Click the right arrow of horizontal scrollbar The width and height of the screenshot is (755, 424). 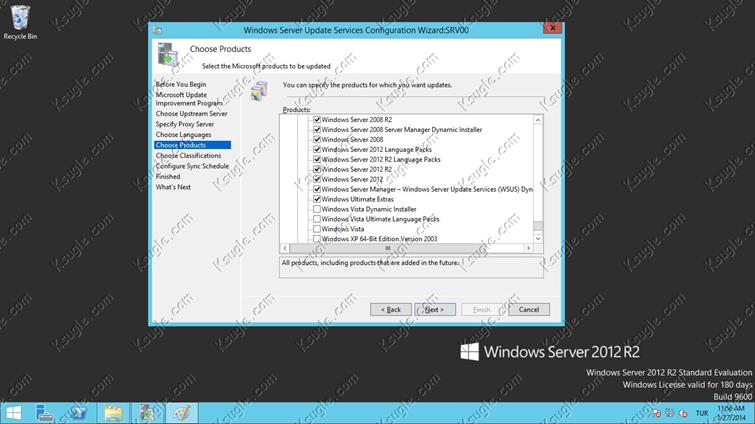(x=528, y=248)
